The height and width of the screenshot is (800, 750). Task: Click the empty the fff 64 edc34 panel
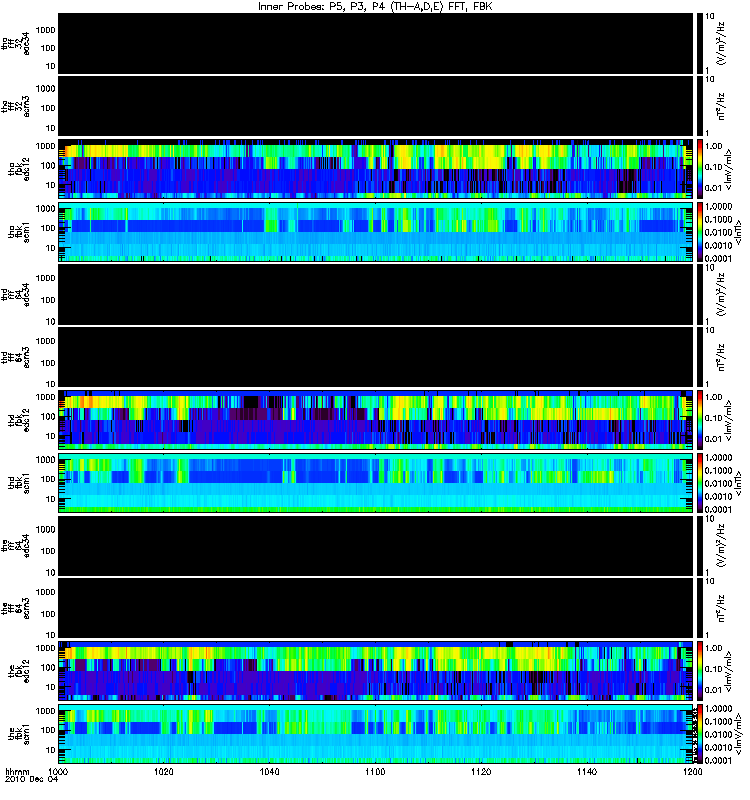coord(376,545)
